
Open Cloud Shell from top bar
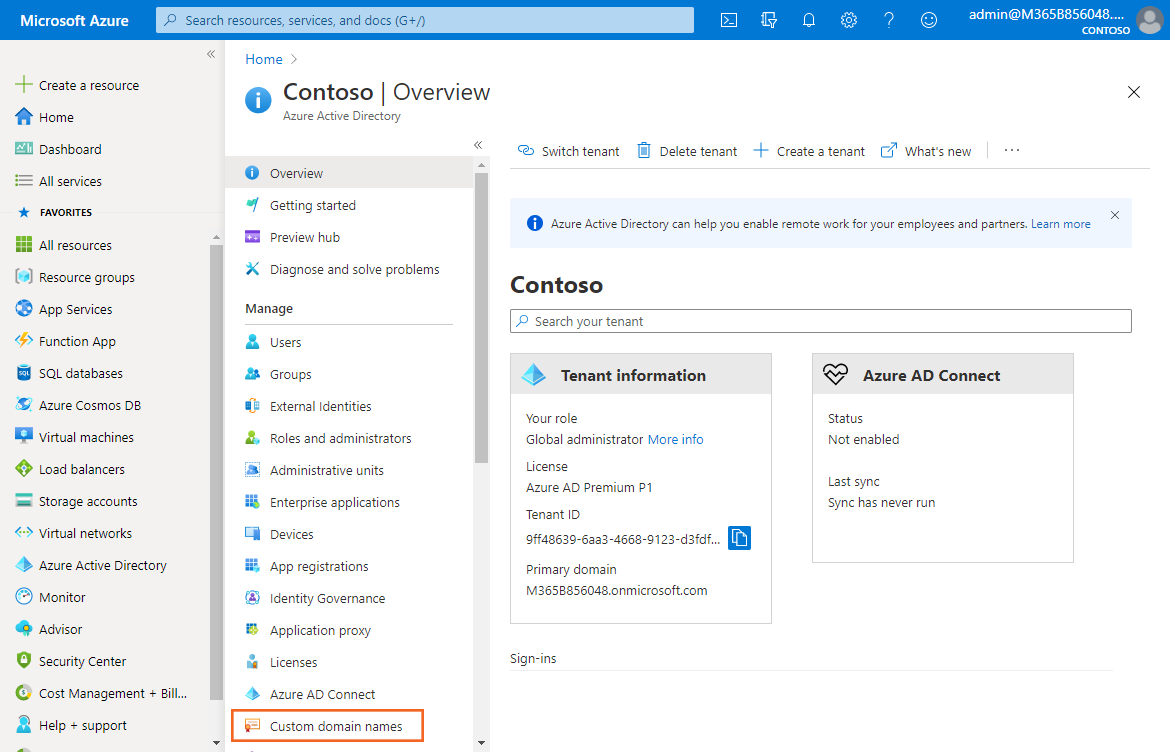pos(730,20)
